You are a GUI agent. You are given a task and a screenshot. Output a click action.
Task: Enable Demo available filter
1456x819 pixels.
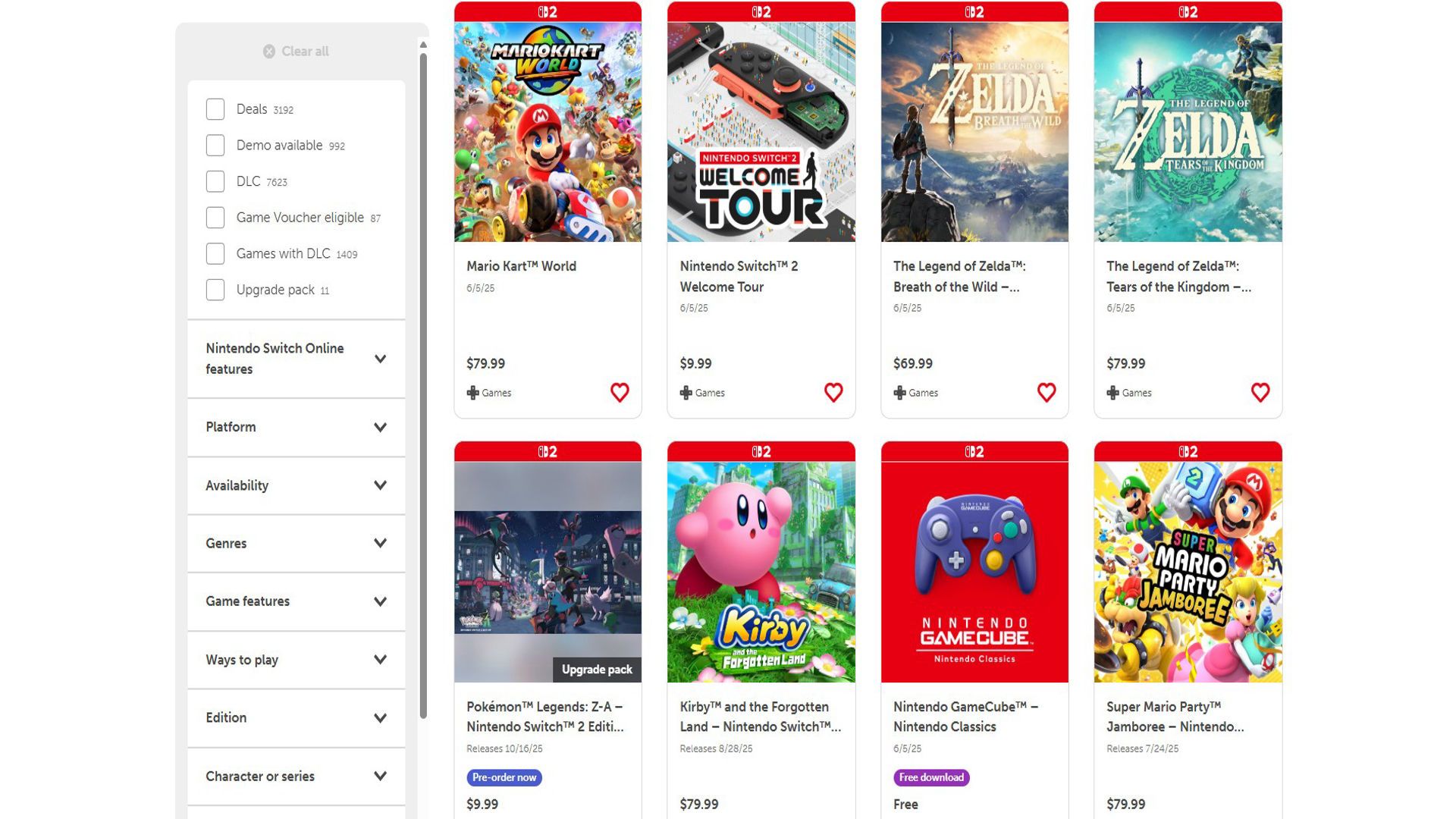[x=215, y=146]
